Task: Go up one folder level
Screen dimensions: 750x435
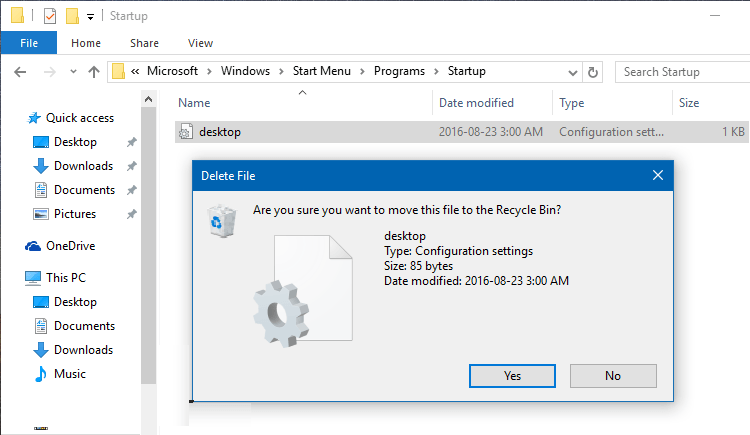Action: (94, 72)
